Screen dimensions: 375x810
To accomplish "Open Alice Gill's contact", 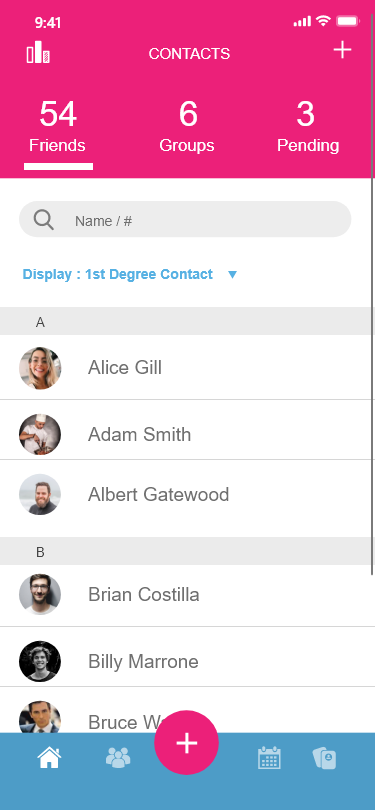I will (x=188, y=367).
